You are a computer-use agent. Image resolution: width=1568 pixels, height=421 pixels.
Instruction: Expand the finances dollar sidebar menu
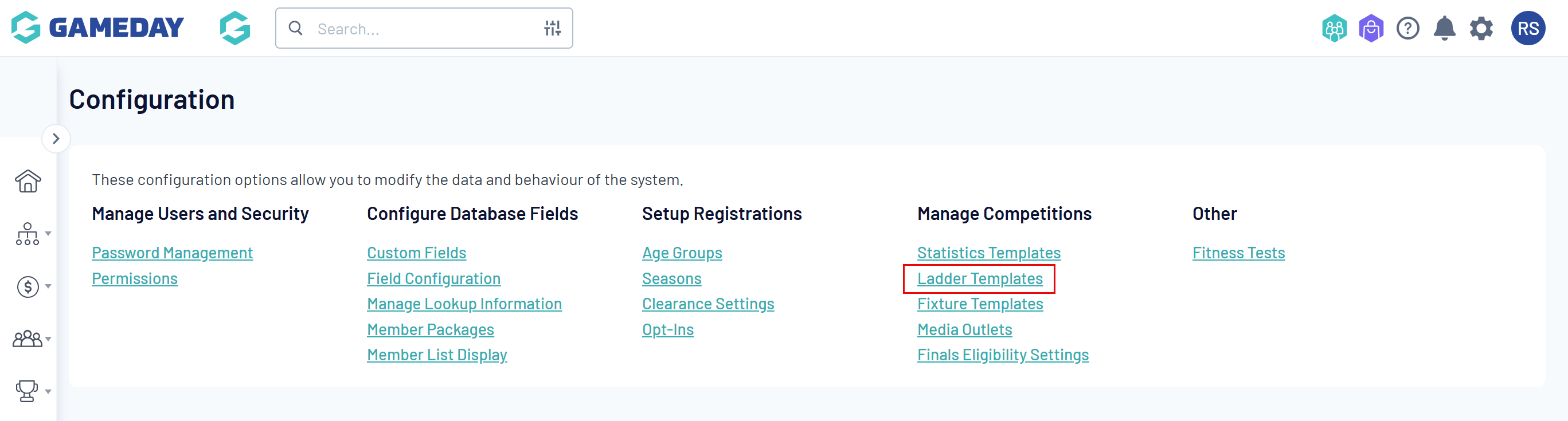click(32, 286)
